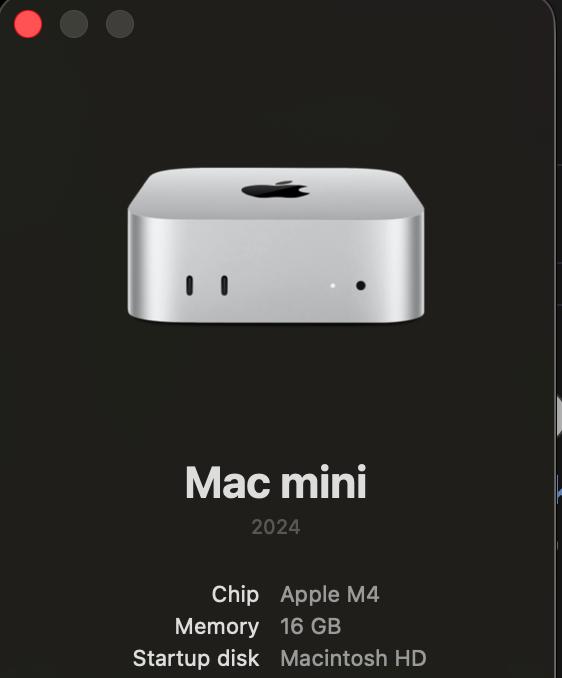Screen dimensions: 562x678
Task: Click the dimmed zoom window button
Action: 120,24
